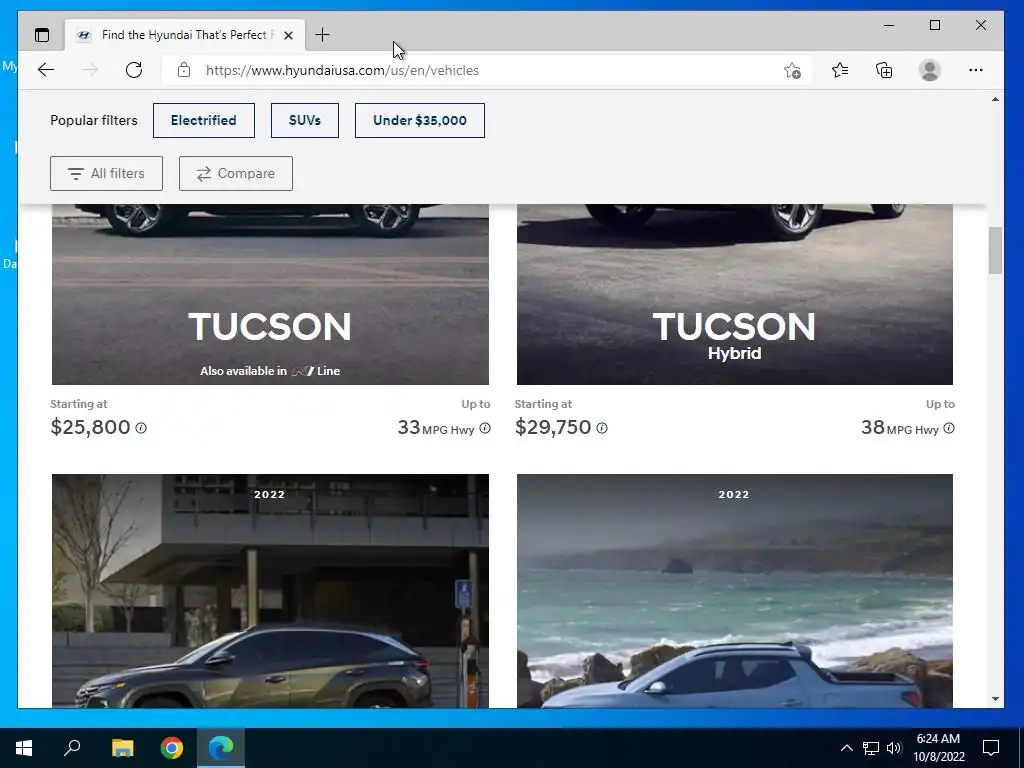The image size is (1024, 768).
Task: Open the tab actions menu icon
Action: 42,35
